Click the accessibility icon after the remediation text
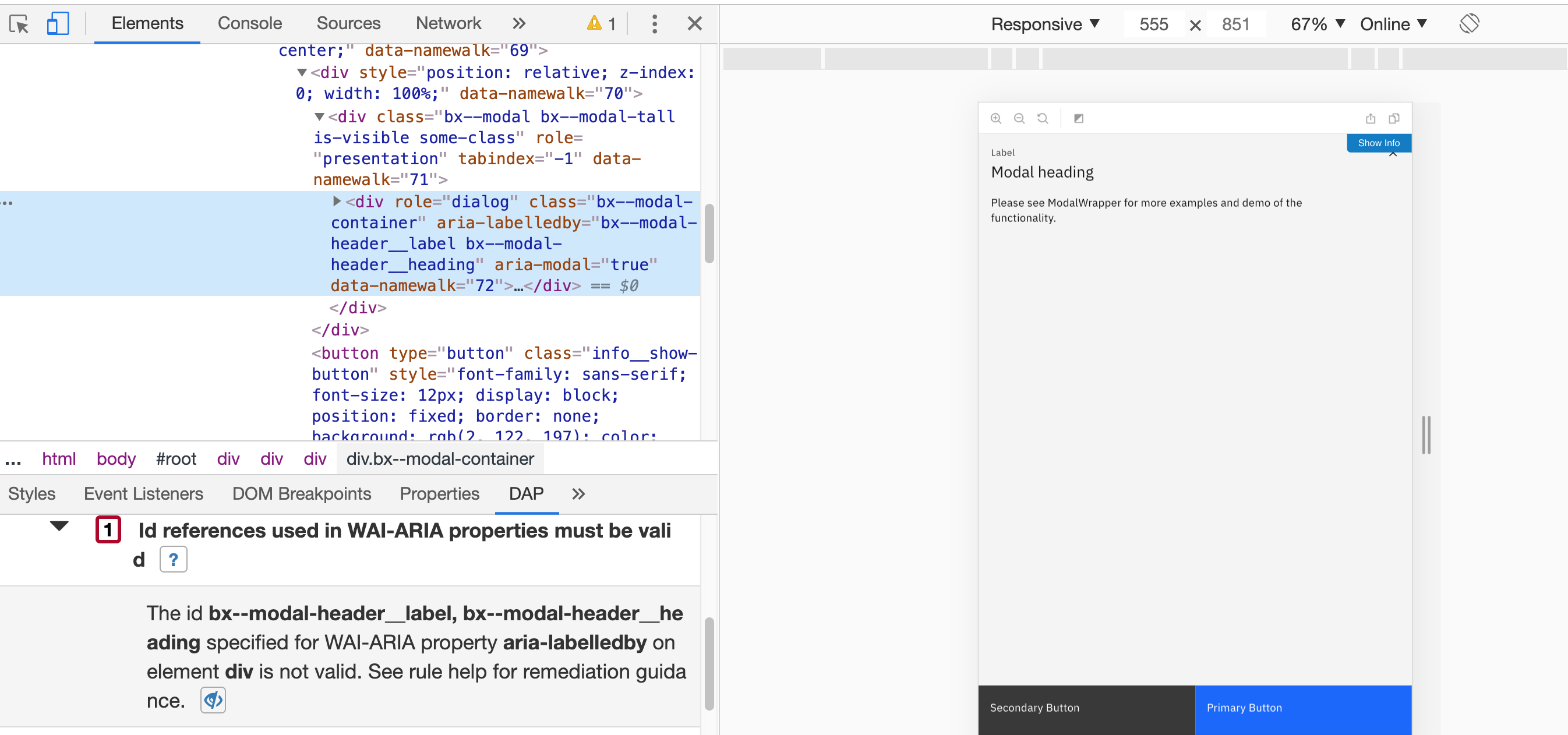 coord(213,699)
